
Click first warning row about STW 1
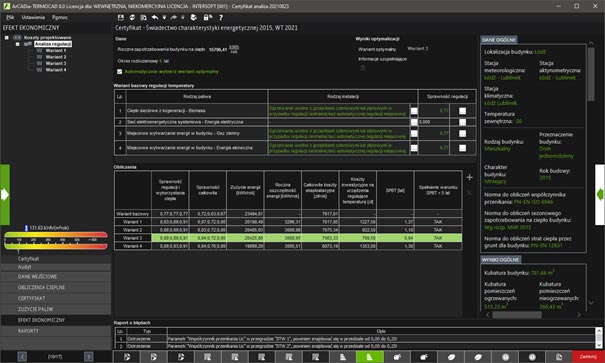pyautogui.click(x=355, y=339)
